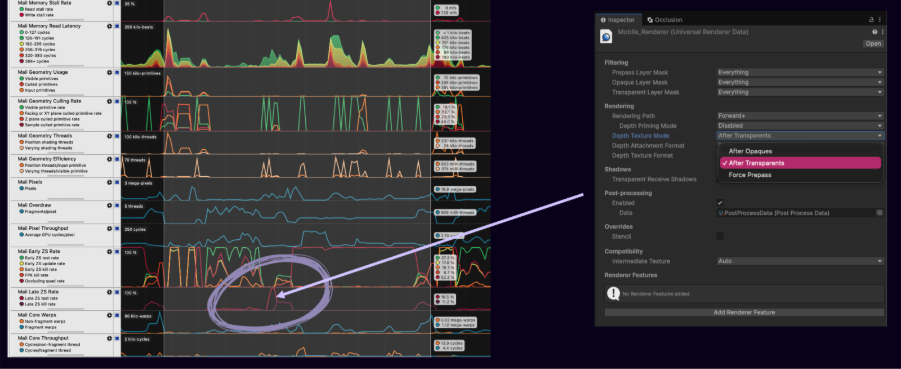Click the PostProcessData object field

click(x=796, y=213)
